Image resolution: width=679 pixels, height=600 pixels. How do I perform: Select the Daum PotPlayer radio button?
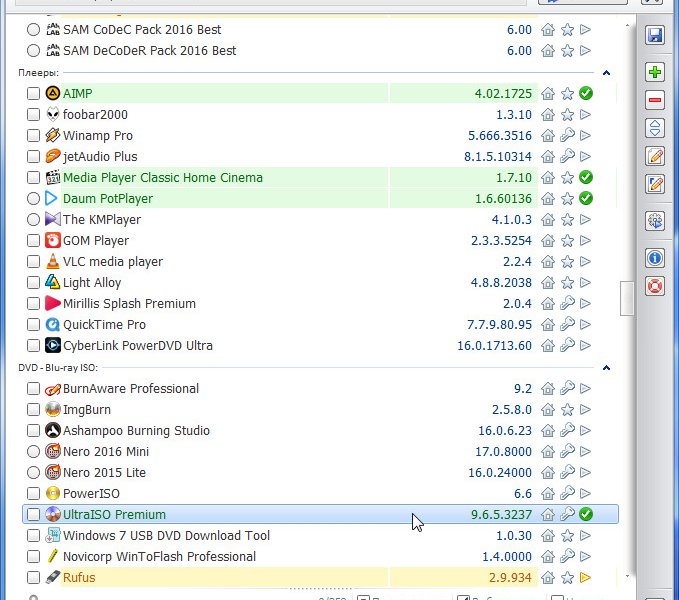33,199
